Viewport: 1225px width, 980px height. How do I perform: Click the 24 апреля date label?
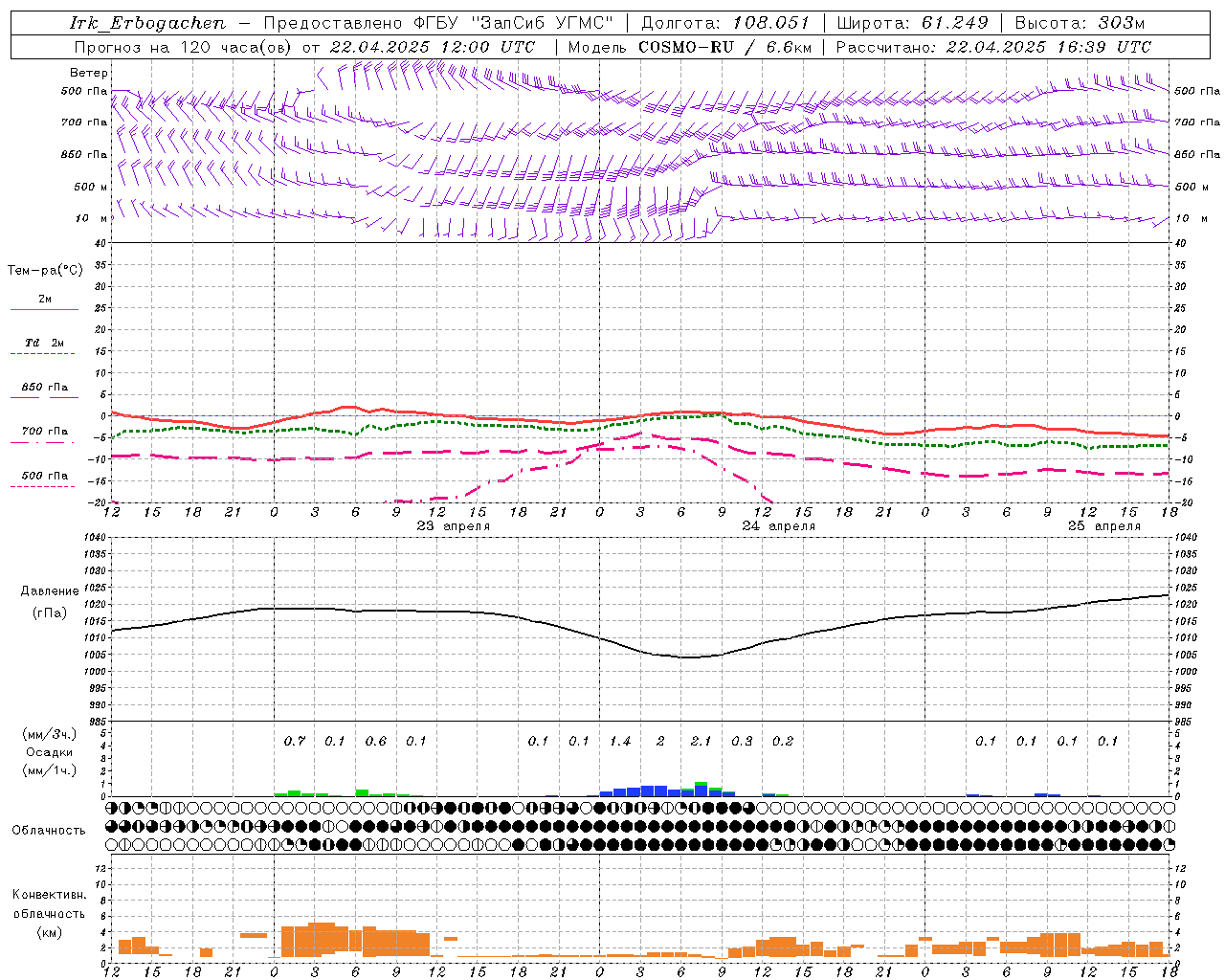(x=778, y=526)
